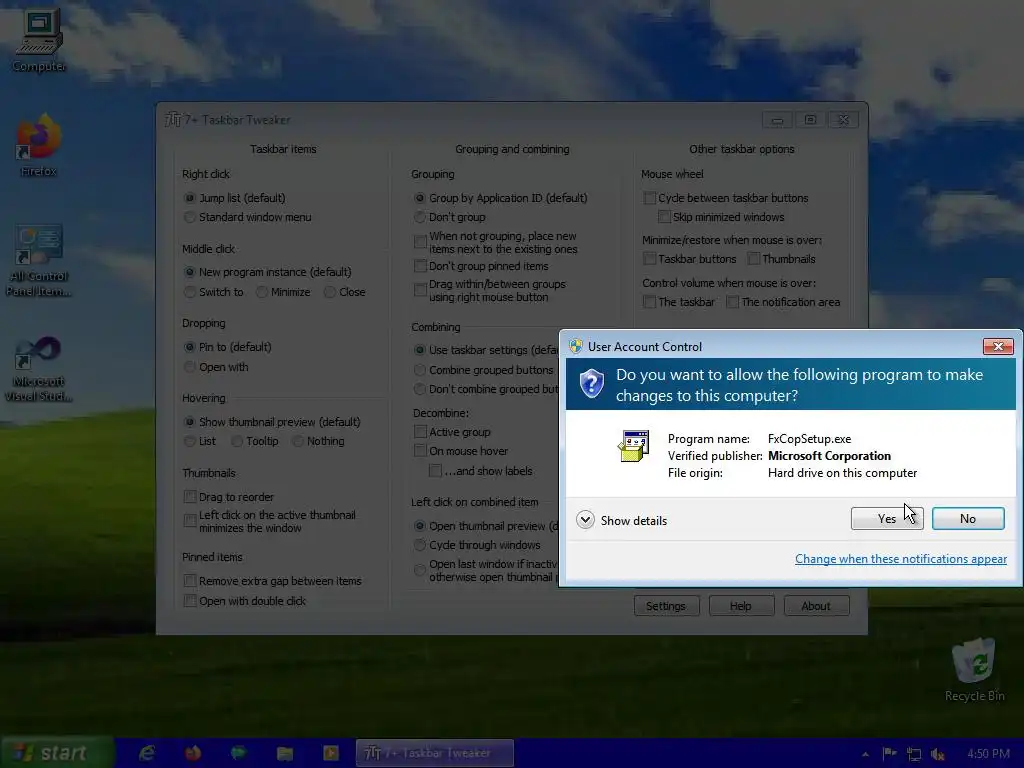Open the Recycle Bin
1024x768 pixels.
[974, 670]
